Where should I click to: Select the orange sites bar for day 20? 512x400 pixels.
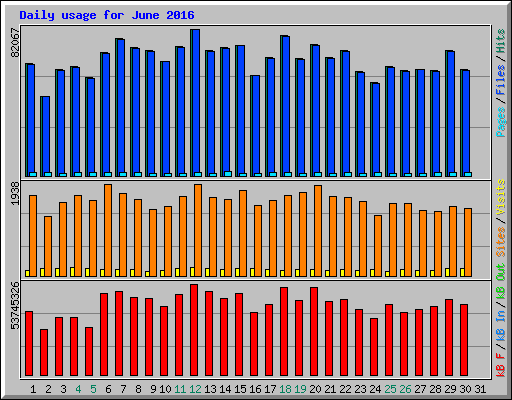318,231
